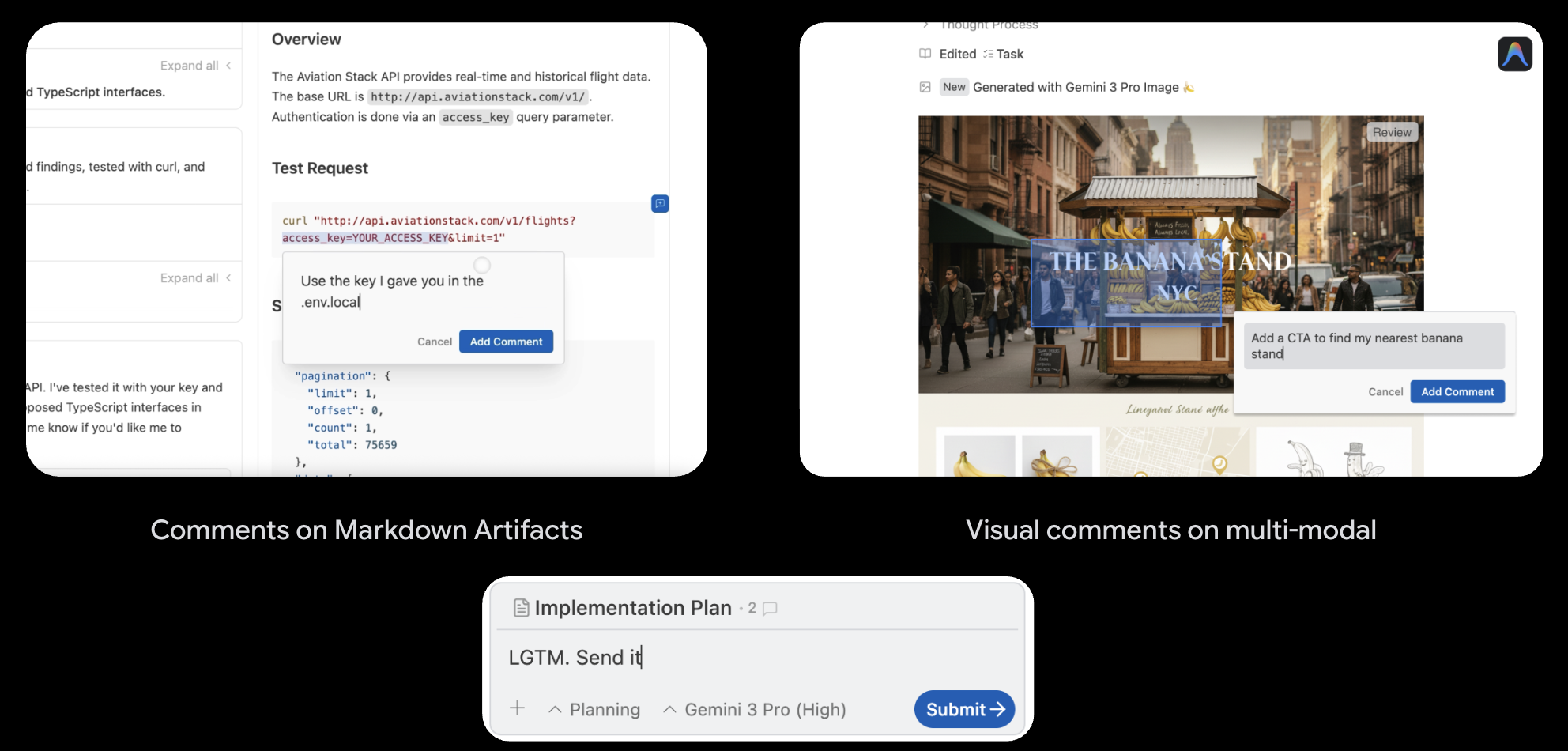The width and height of the screenshot is (1568, 751).
Task: Click Add Comment in the .env.local comment popup
Action: 506,342
